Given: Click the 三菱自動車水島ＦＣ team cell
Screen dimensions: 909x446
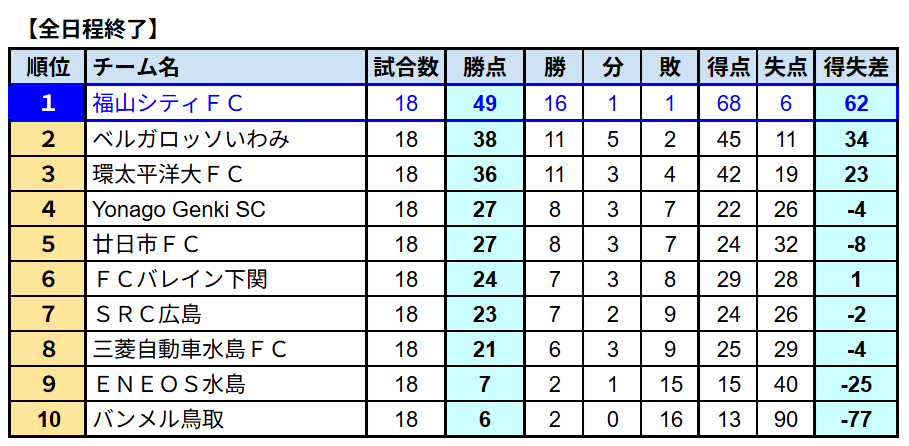Looking at the screenshot, I should click(x=190, y=349).
